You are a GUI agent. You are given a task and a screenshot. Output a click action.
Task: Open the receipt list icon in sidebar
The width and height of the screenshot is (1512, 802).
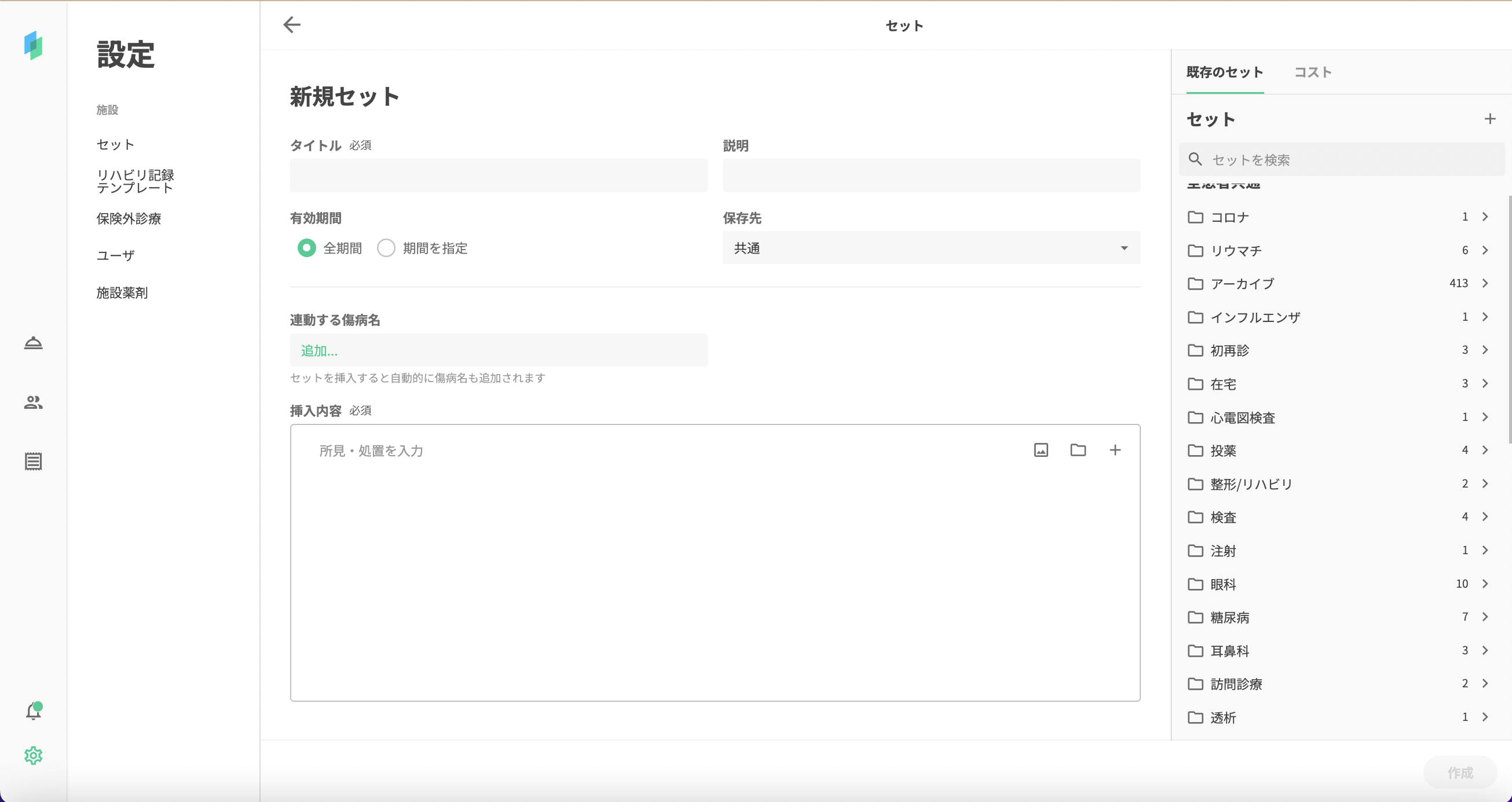point(34,462)
